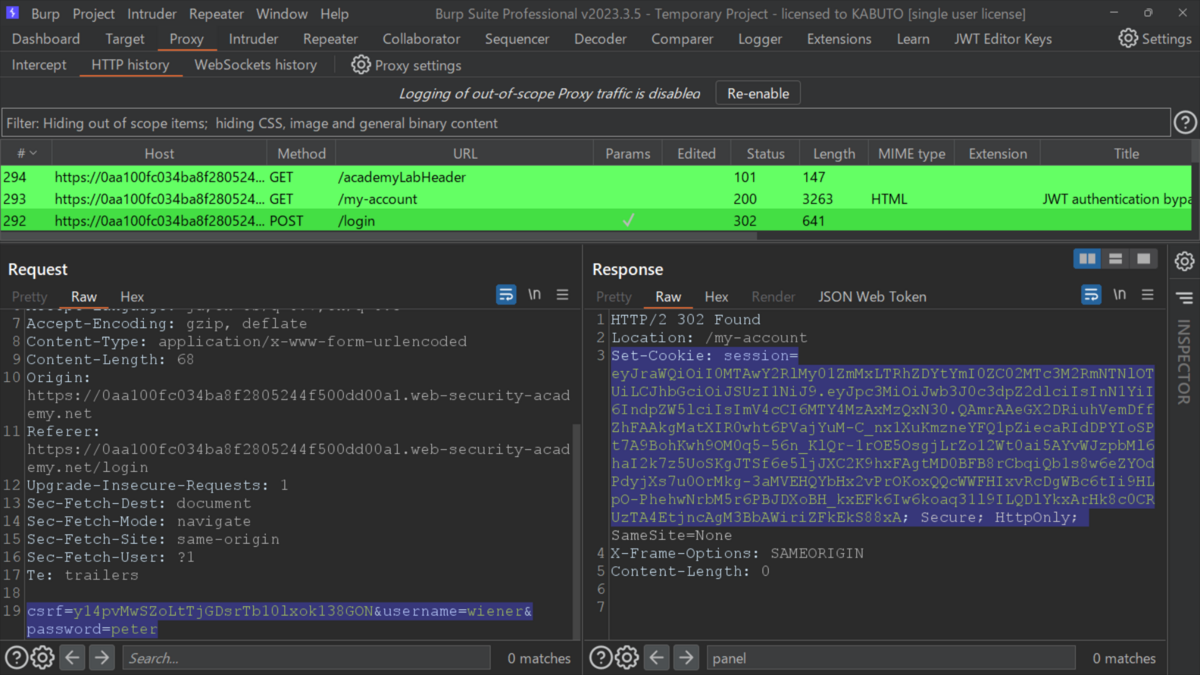The width and height of the screenshot is (1200, 675).
Task: Open Request panel hamburger menu
Action: click(x=563, y=295)
